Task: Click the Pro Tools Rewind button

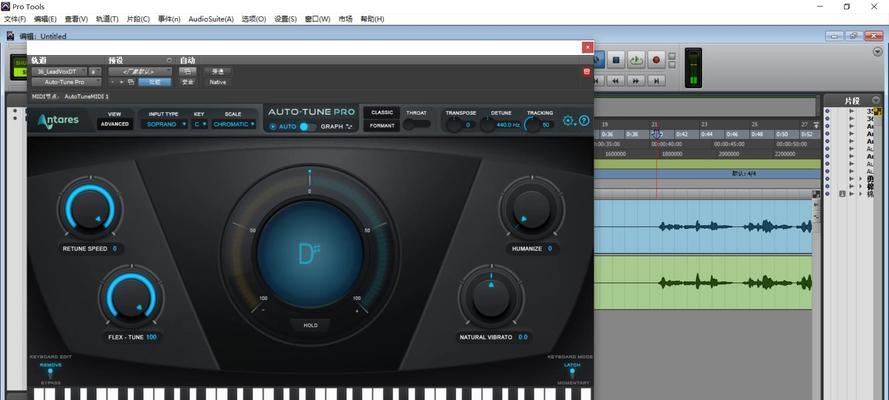Action: (x=615, y=81)
